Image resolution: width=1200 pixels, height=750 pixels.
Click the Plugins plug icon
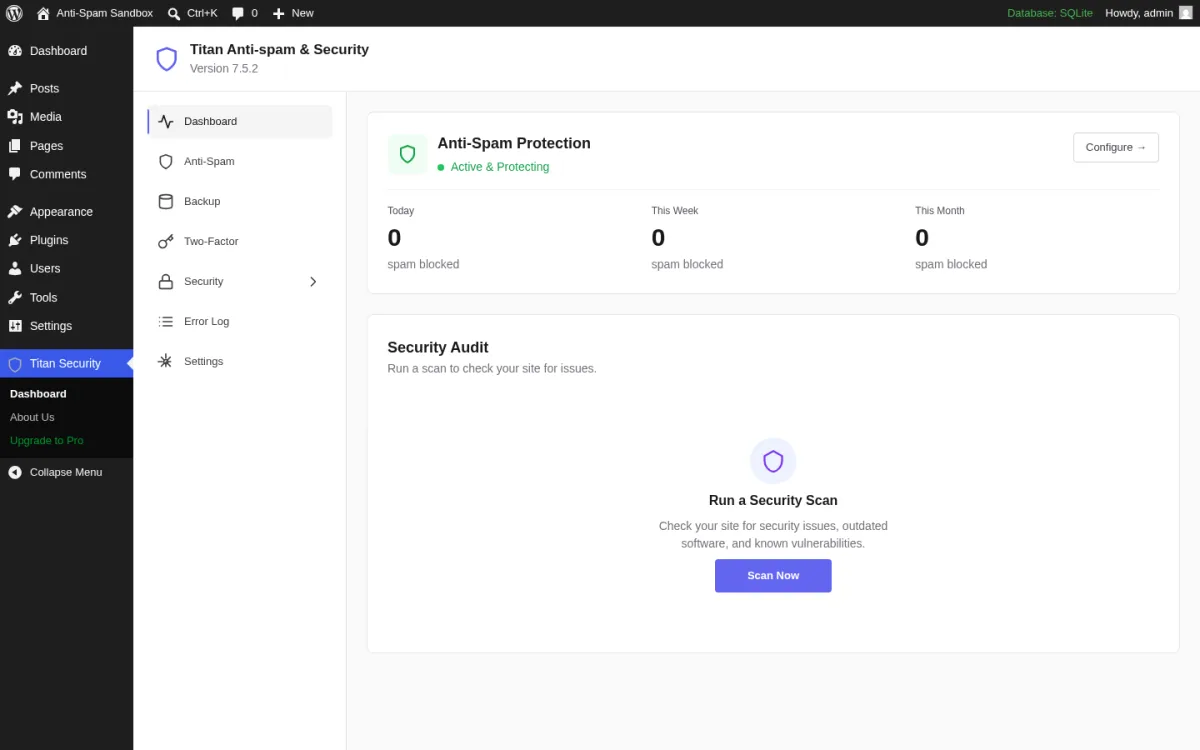[15, 240]
